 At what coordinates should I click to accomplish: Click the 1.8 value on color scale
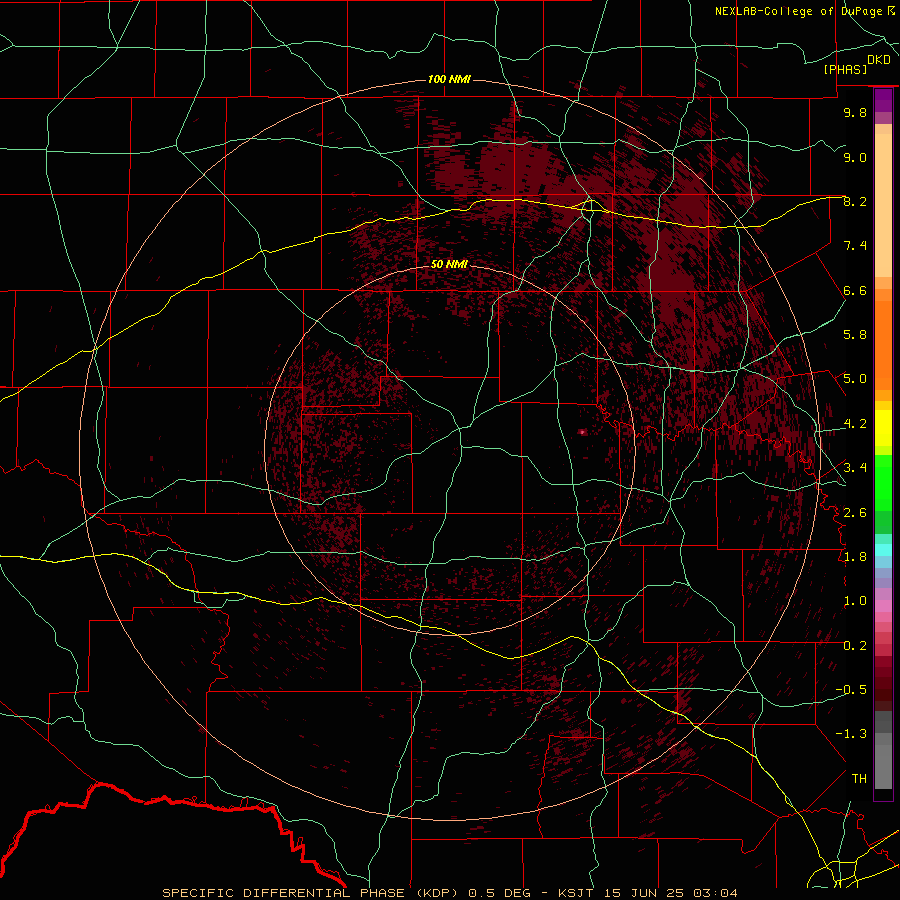click(855, 557)
